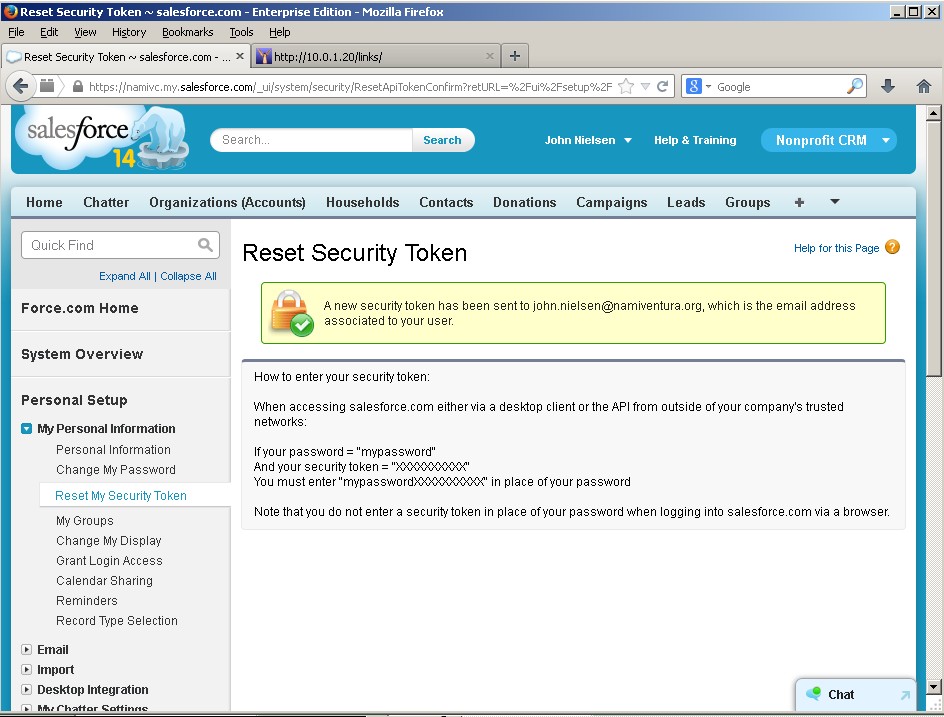Go to the Firefox home icon
Screen dimensions: 944x717
point(924,87)
